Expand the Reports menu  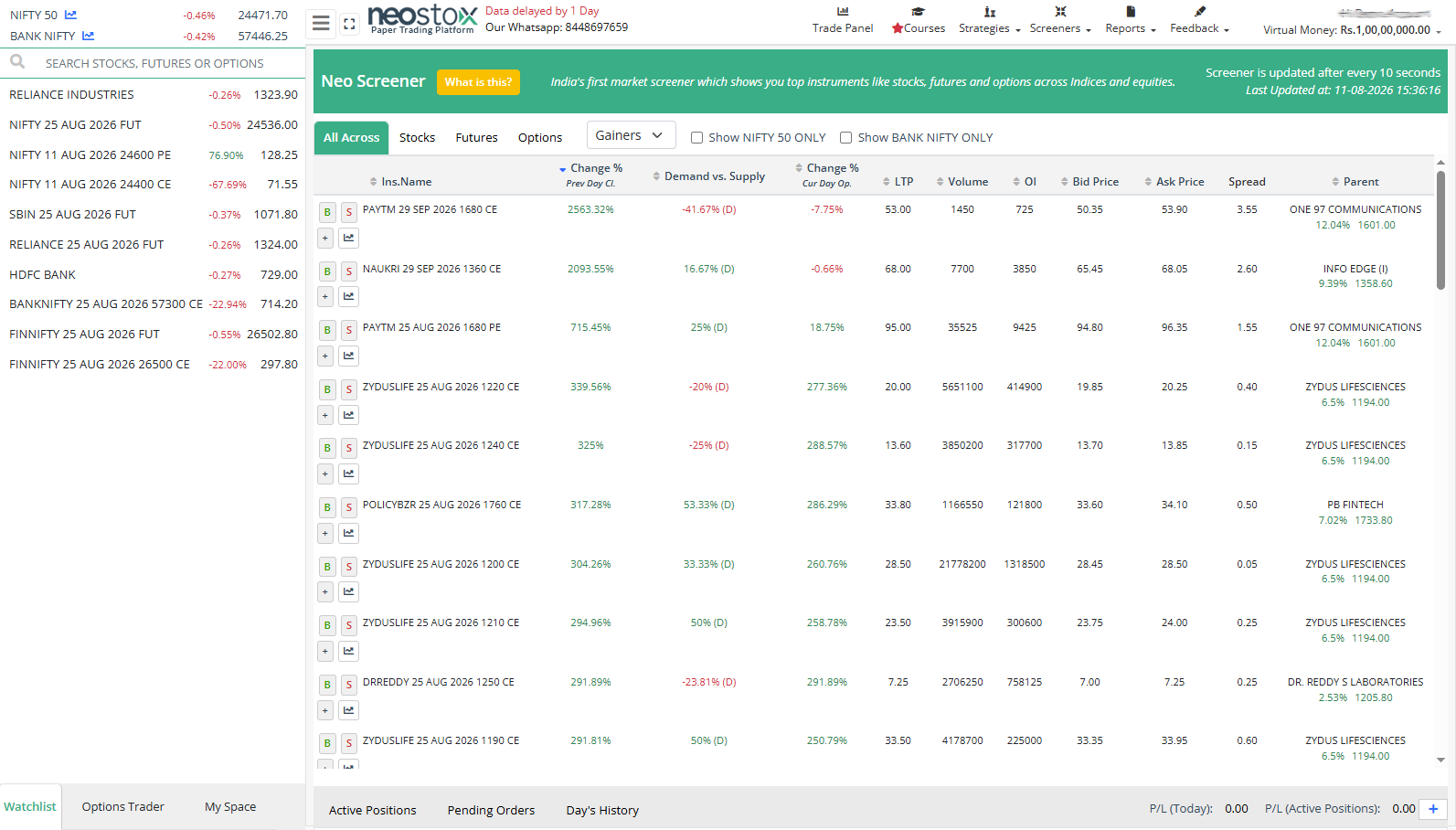click(x=1131, y=20)
